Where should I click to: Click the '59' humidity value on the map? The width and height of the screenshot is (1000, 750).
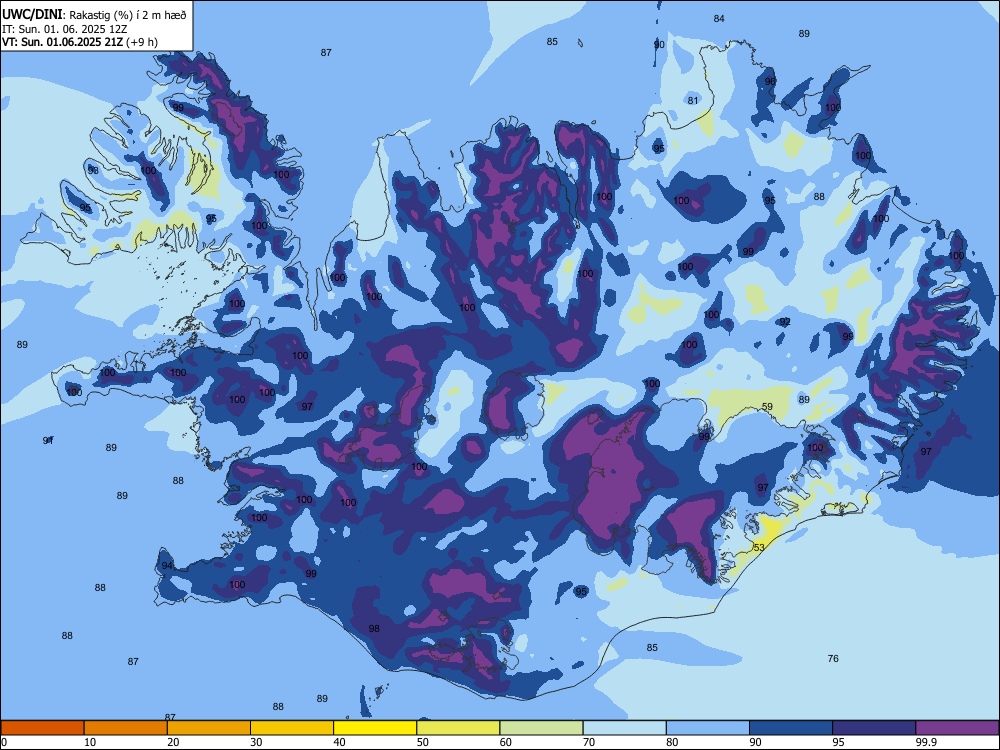coord(767,406)
